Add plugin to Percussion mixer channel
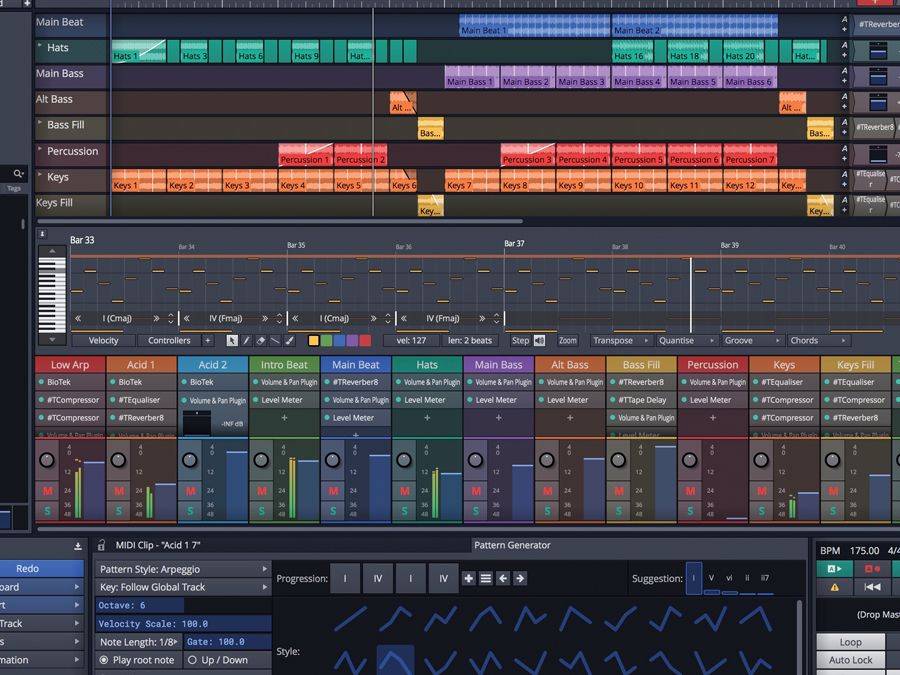Viewport: 900px width, 675px height. (x=712, y=418)
